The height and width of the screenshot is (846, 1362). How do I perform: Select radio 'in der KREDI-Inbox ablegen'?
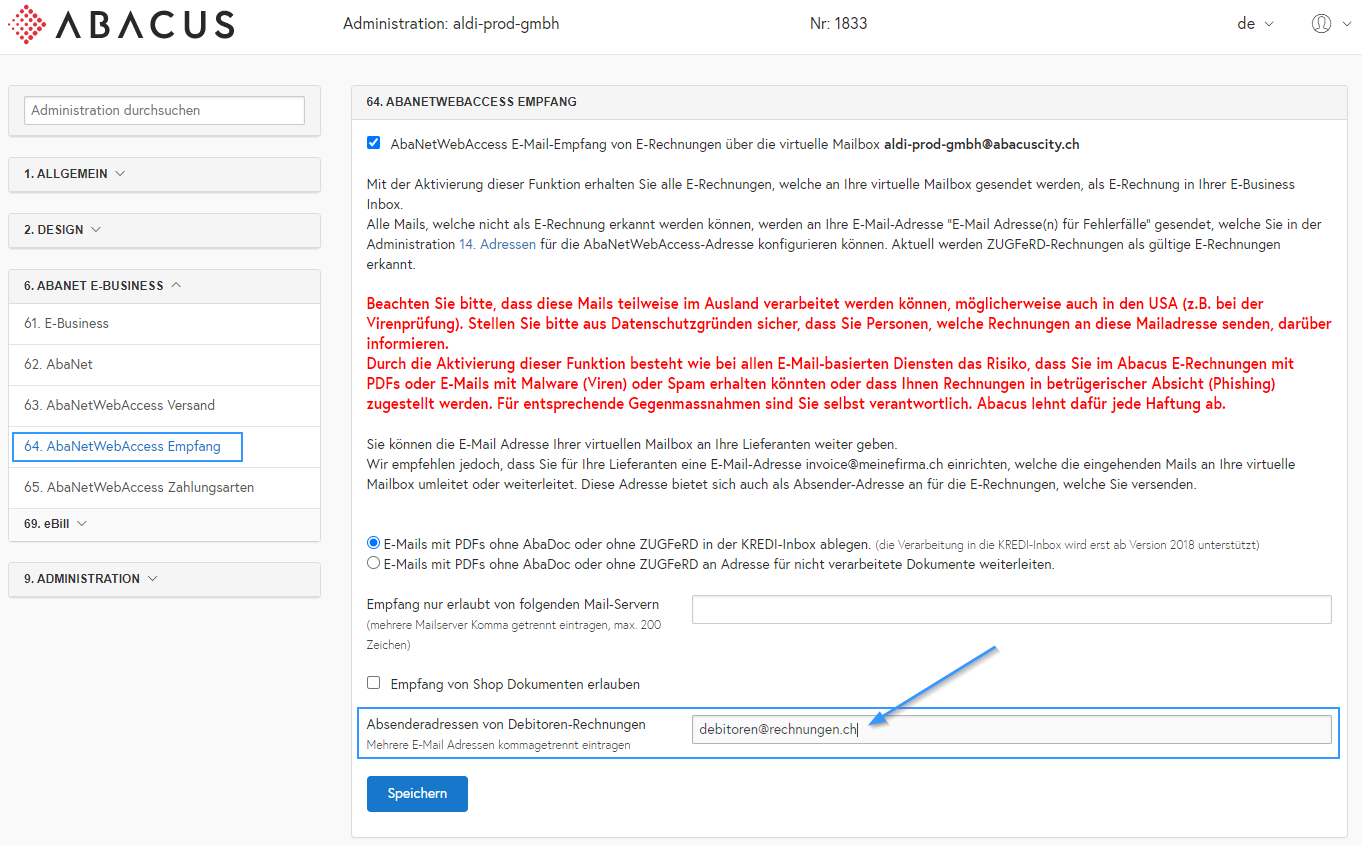click(374, 543)
